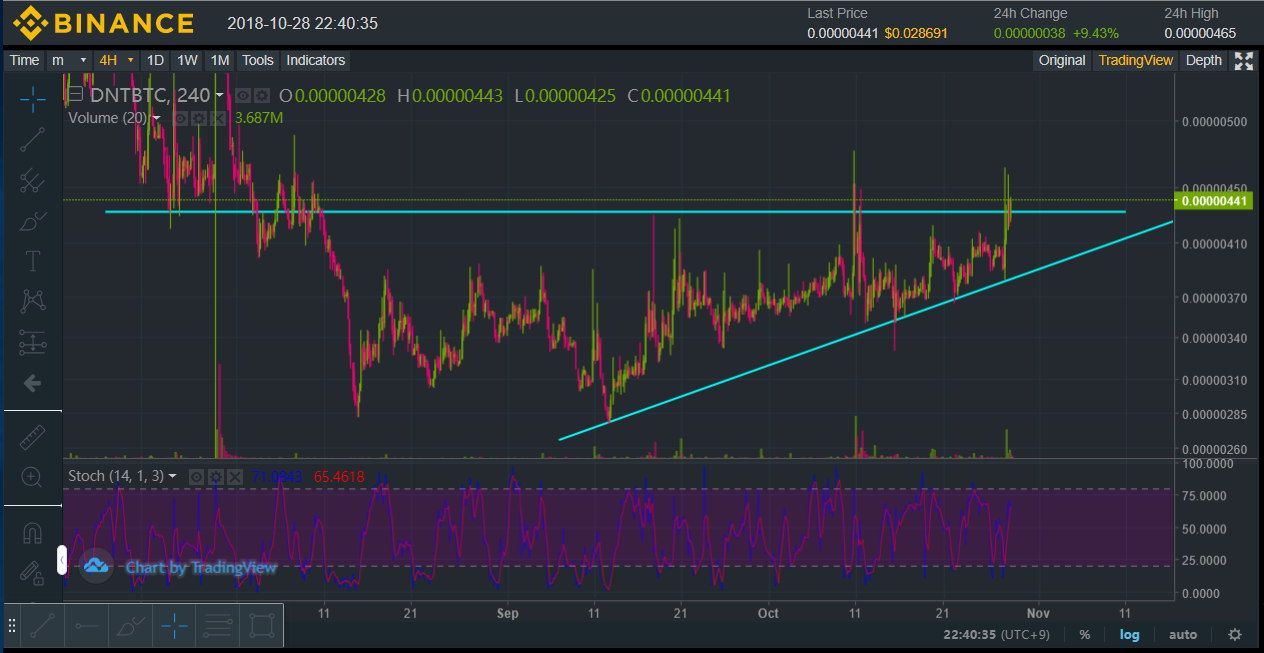
Task: Switch to the Original chart tab
Action: point(1061,61)
